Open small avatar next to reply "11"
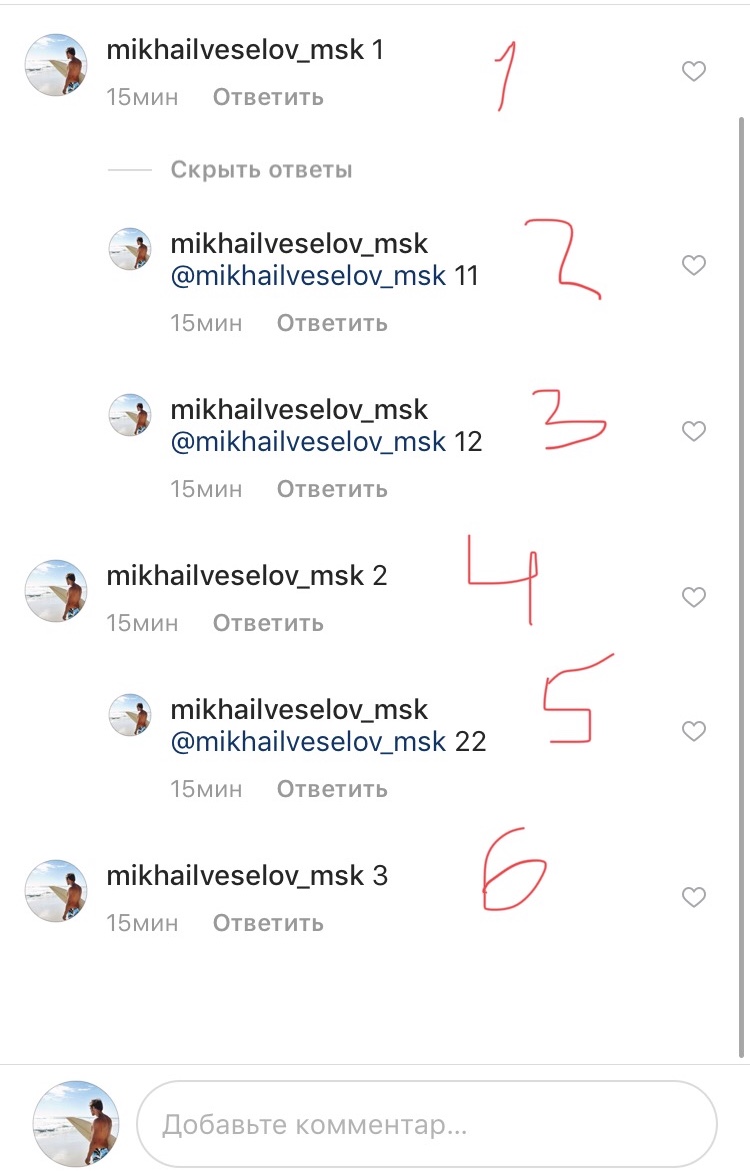Screen dimensions: 750x1171 (x=130, y=249)
